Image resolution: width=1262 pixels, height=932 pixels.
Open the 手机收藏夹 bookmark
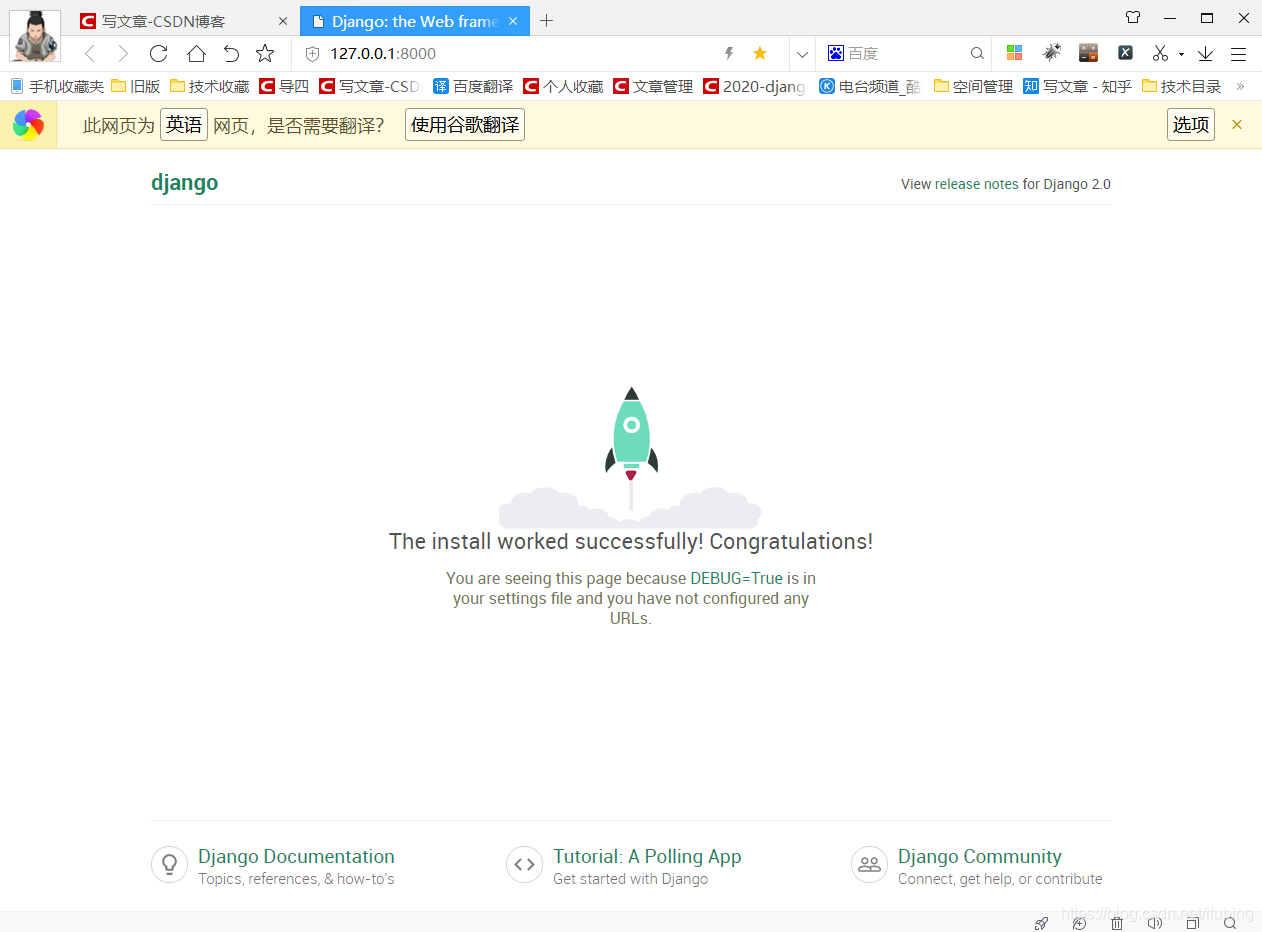tap(57, 87)
